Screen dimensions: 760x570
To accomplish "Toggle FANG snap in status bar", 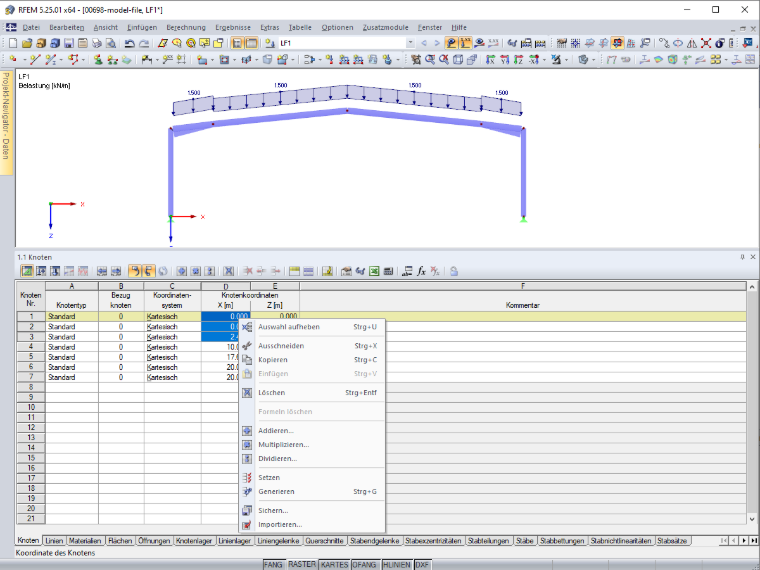I will pyautogui.click(x=273, y=565).
